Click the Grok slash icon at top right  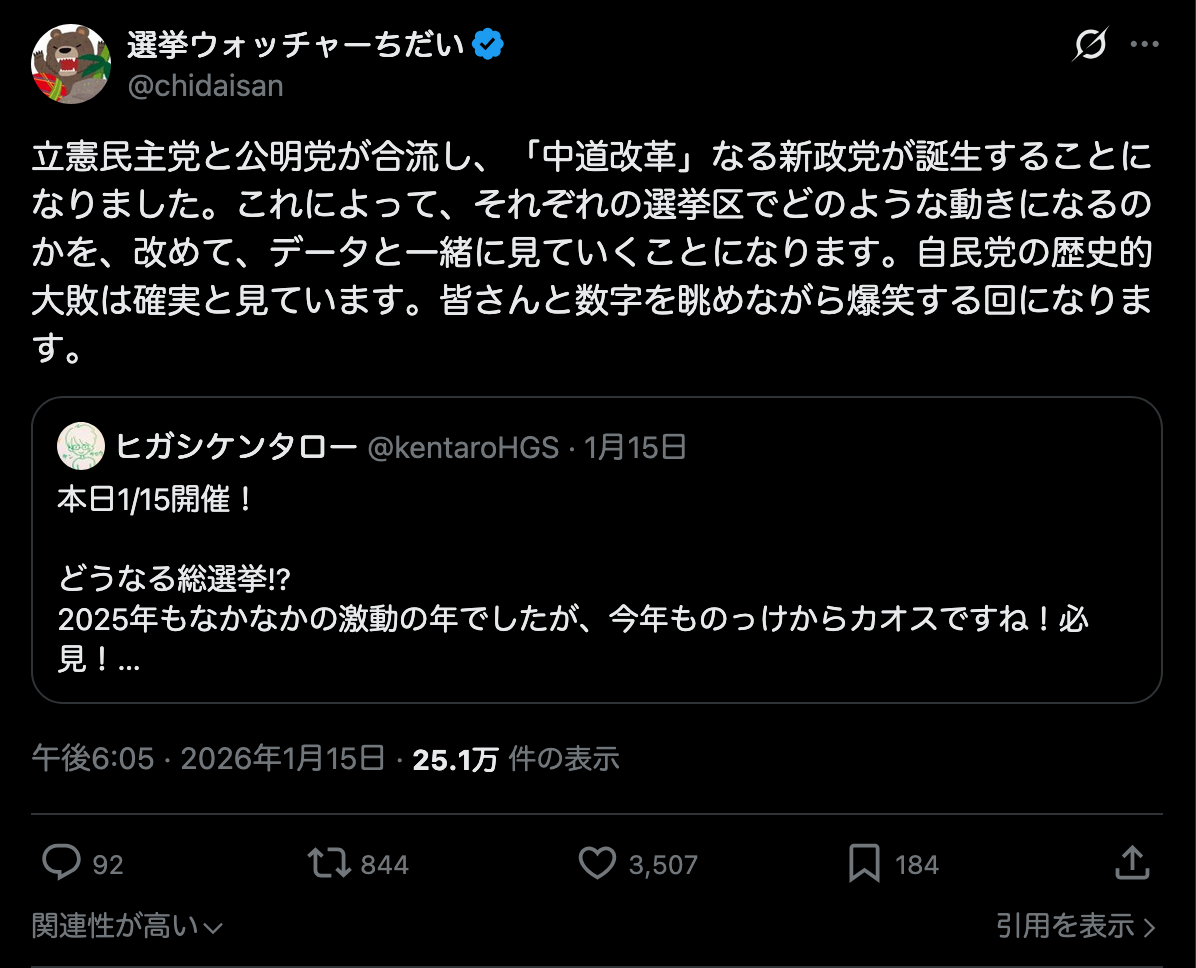1090,46
